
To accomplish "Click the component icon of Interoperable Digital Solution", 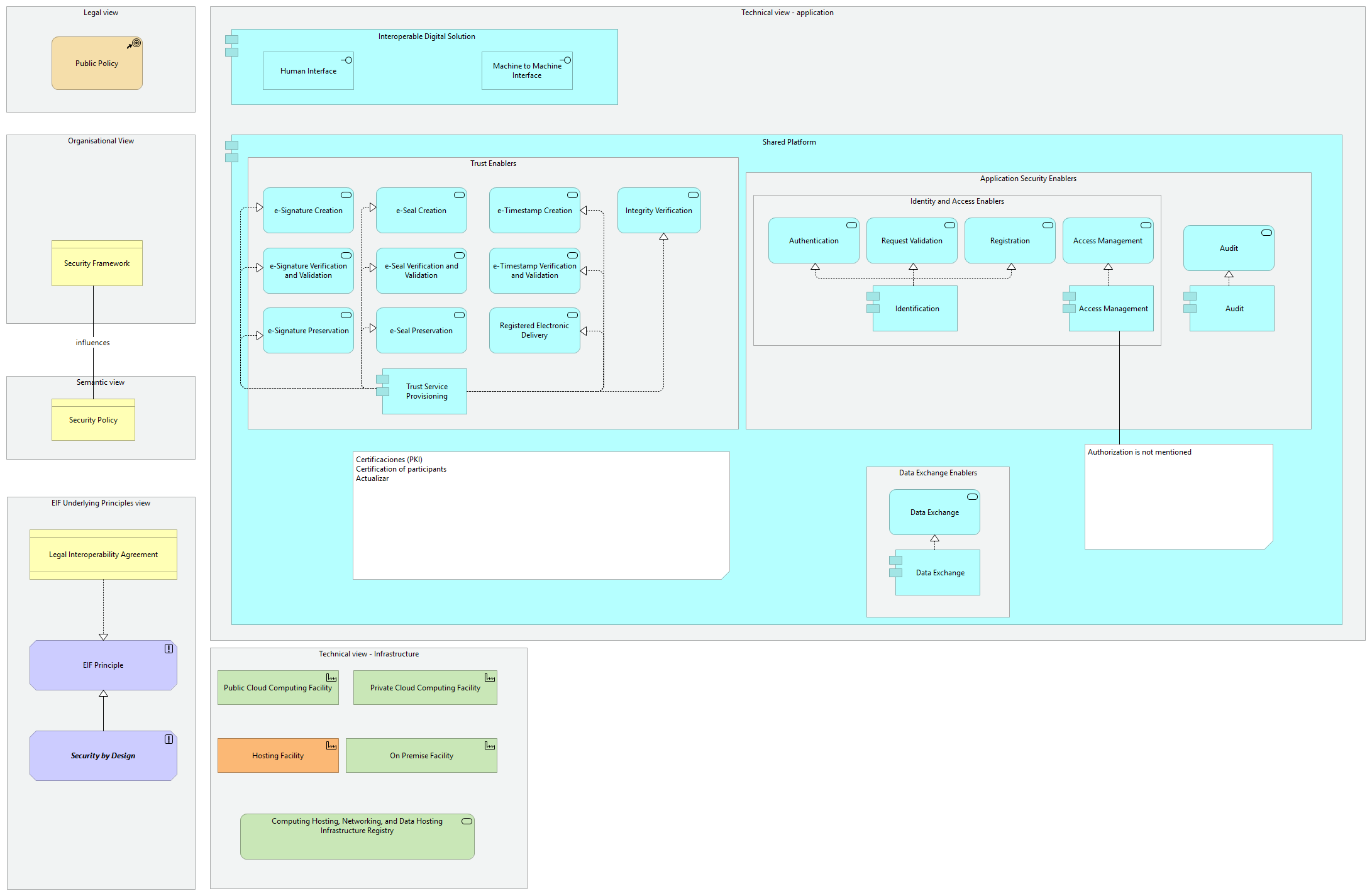I will point(231,46).
